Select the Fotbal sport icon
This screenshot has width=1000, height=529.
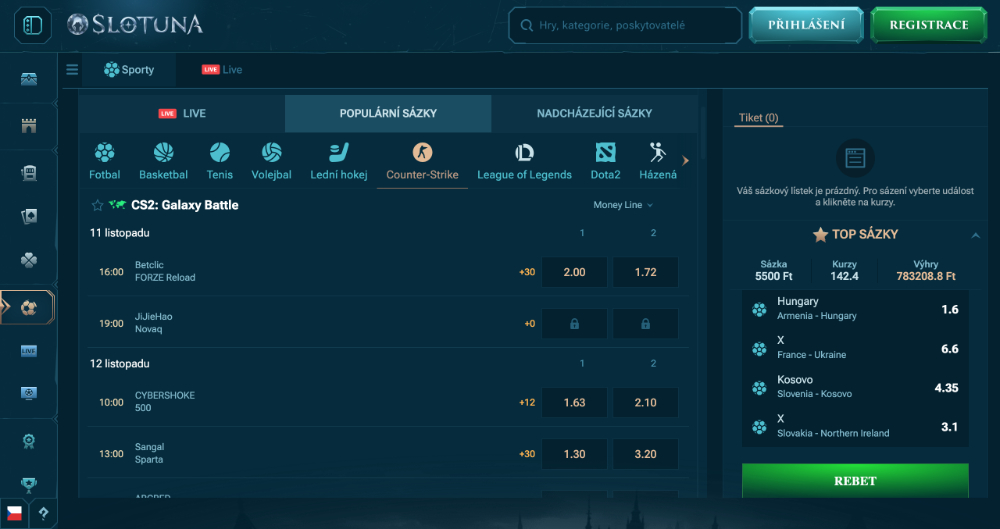click(105, 161)
